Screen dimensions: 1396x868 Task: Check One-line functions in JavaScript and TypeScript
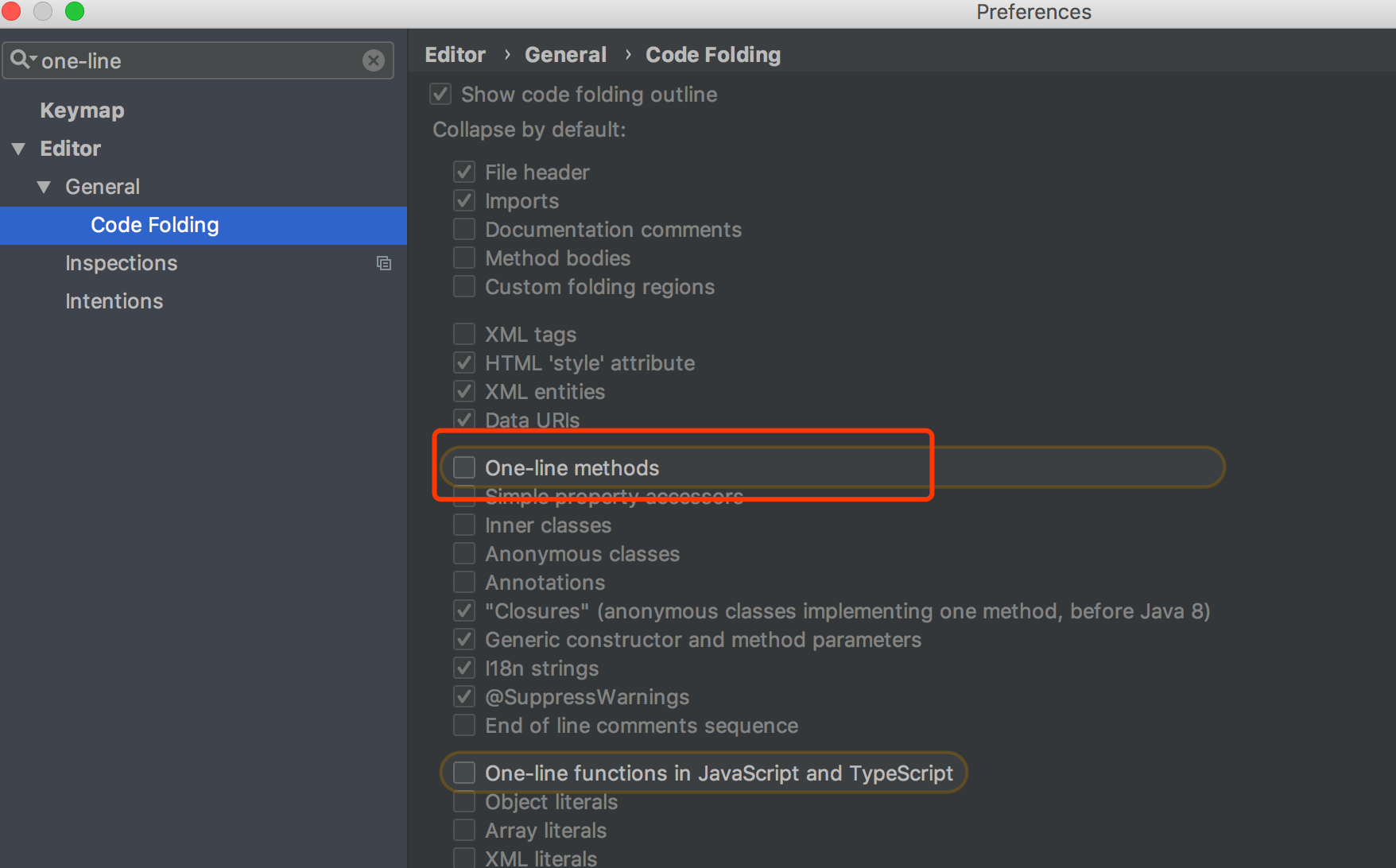(464, 773)
